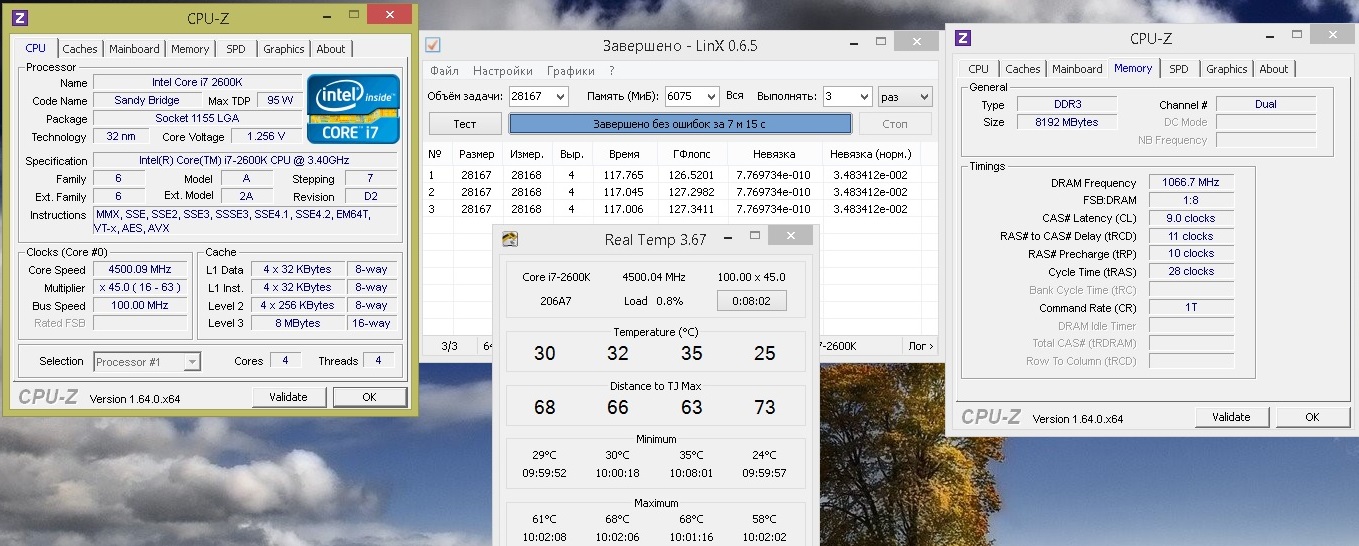Click the LinX completed progress bar
Viewport: 1359px width, 546px height.
click(x=680, y=124)
